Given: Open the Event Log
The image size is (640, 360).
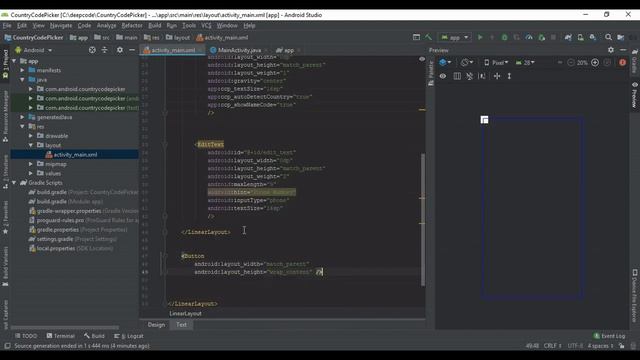Looking at the screenshot, I should tap(609, 336).
